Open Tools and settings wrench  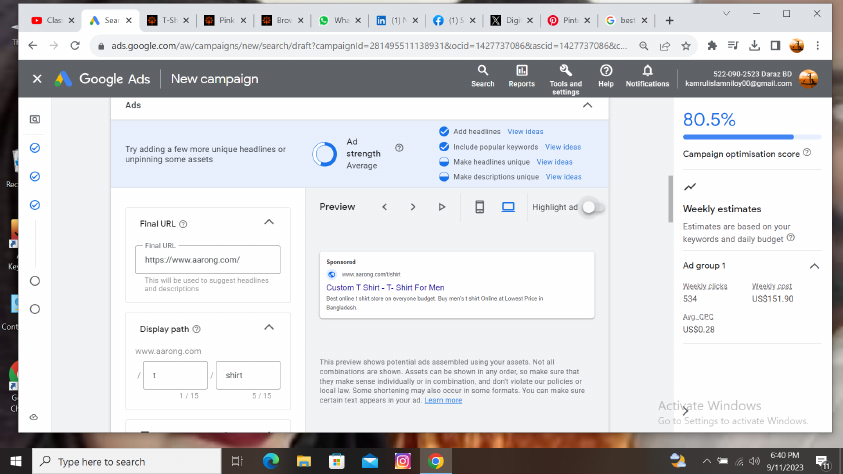pyautogui.click(x=565, y=80)
